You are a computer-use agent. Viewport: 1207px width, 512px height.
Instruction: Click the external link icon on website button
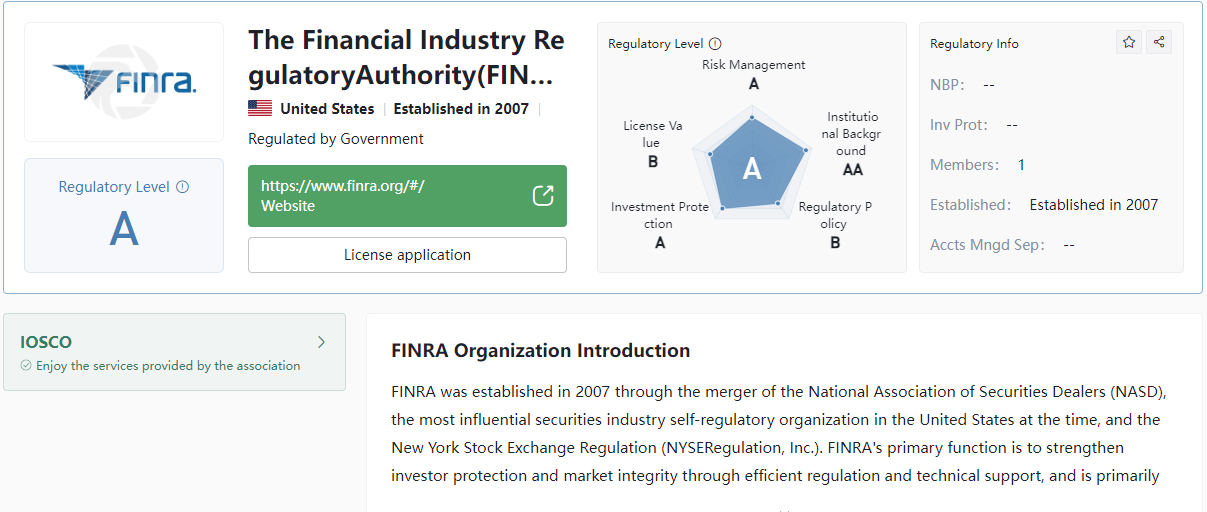click(543, 196)
